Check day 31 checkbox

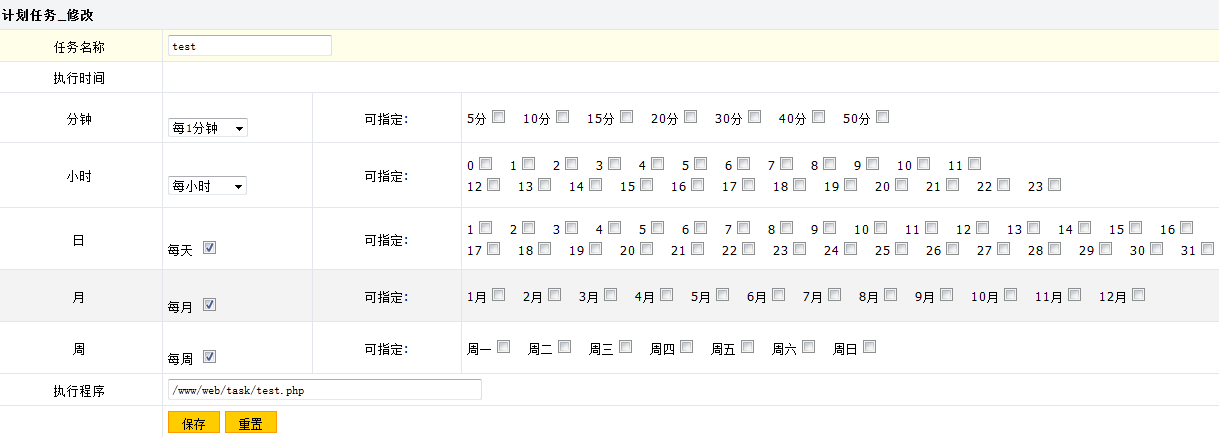pyautogui.click(x=1208, y=248)
